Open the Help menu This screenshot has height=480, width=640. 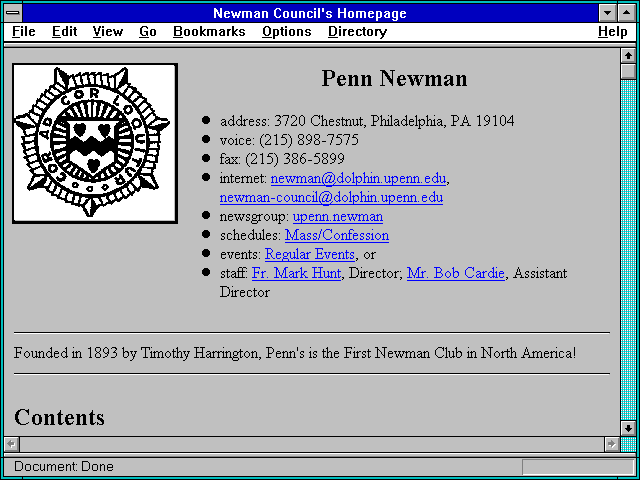(612, 32)
